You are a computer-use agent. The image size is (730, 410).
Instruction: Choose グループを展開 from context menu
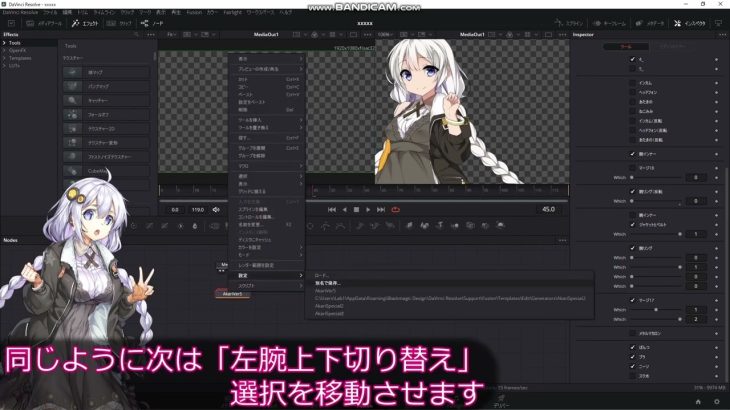pos(269,148)
